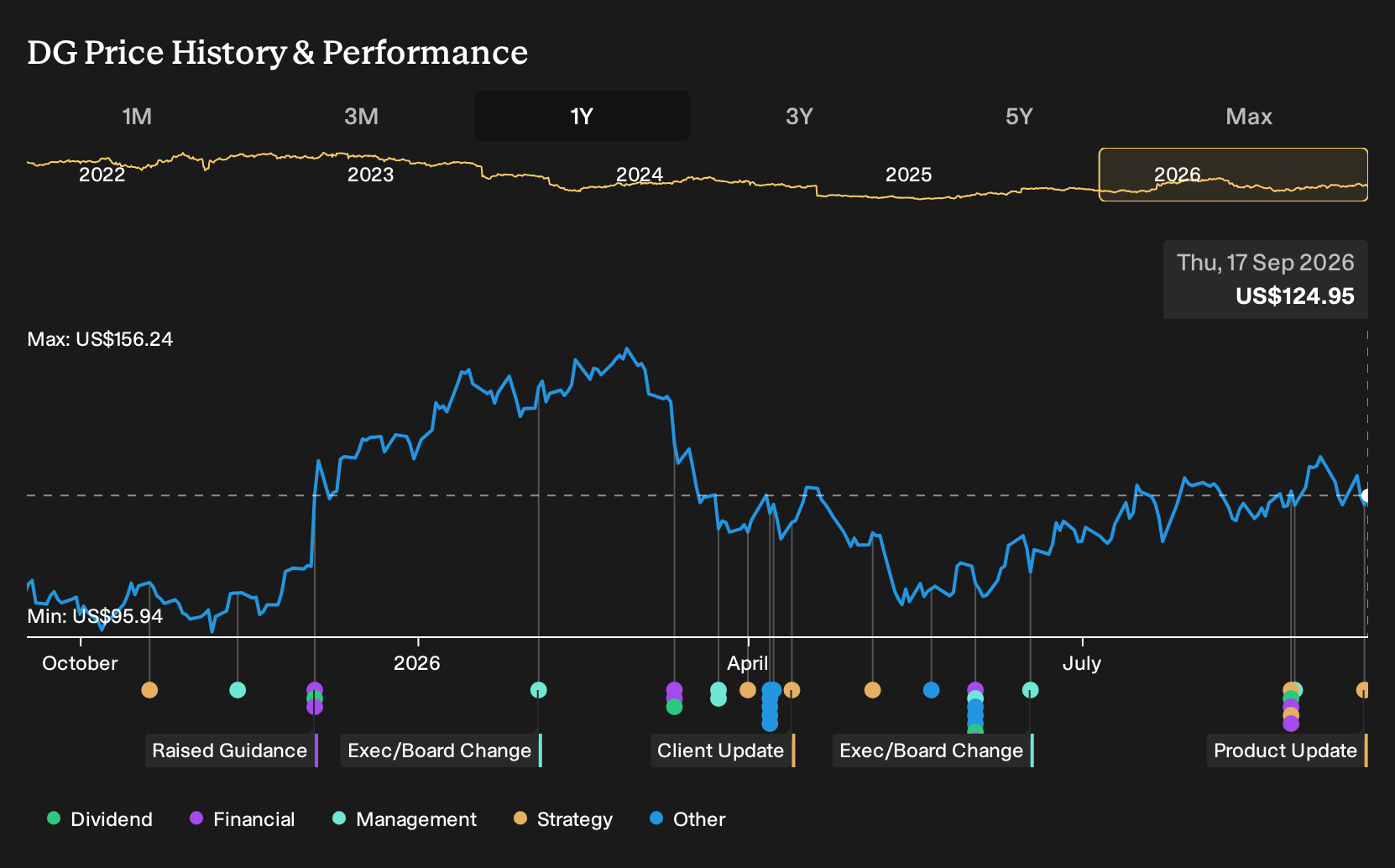Toggle the Management legend filter

pos(405,819)
